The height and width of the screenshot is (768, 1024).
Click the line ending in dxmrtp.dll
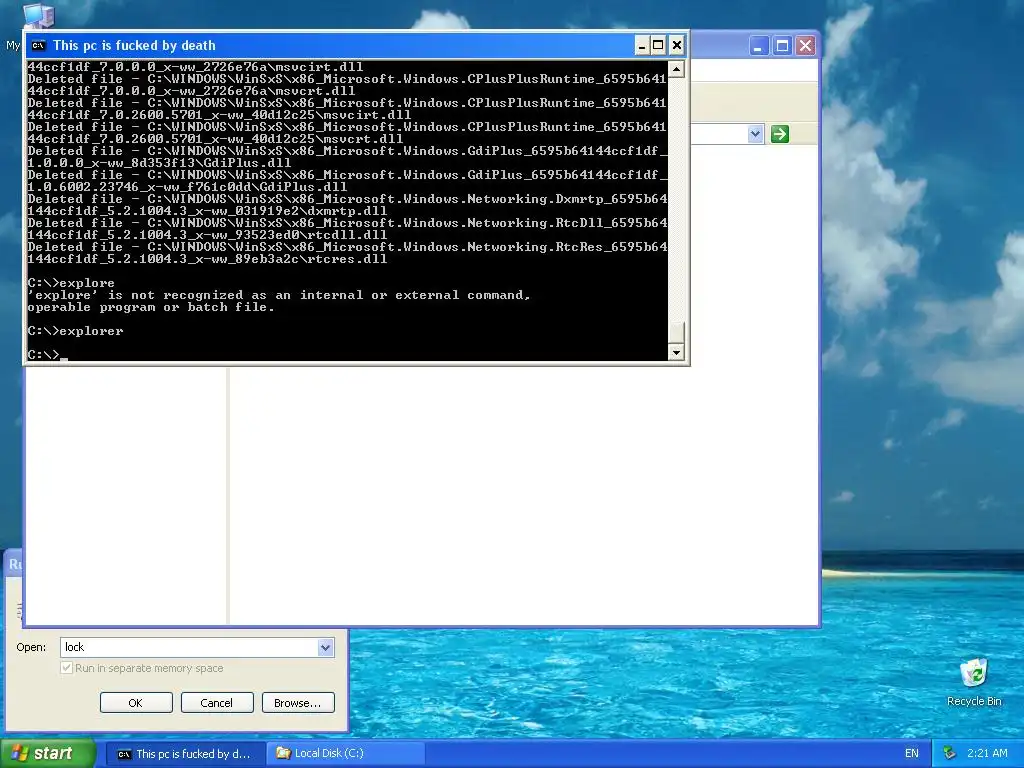click(x=207, y=211)
